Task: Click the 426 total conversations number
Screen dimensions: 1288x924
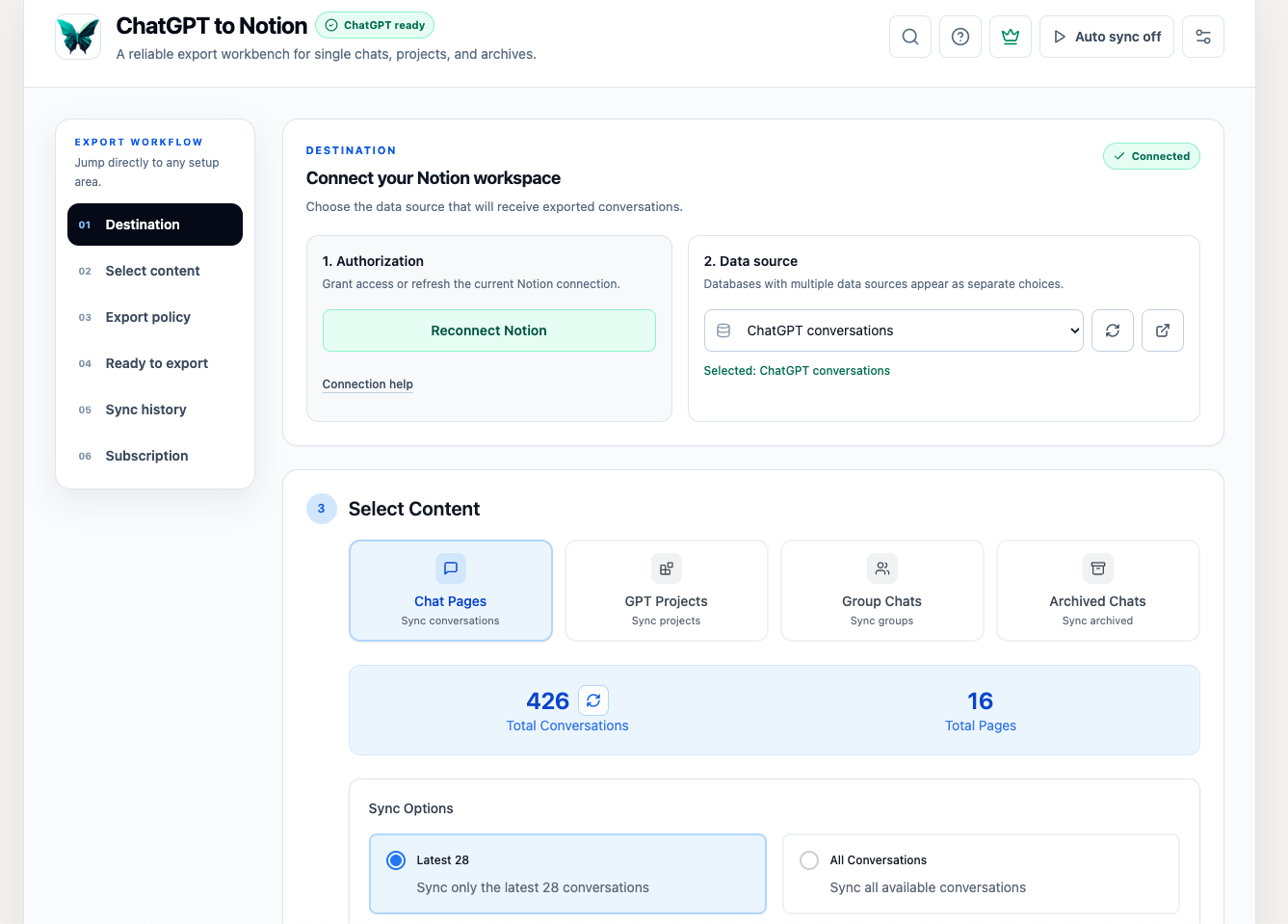Action: (x=548, y=700)
